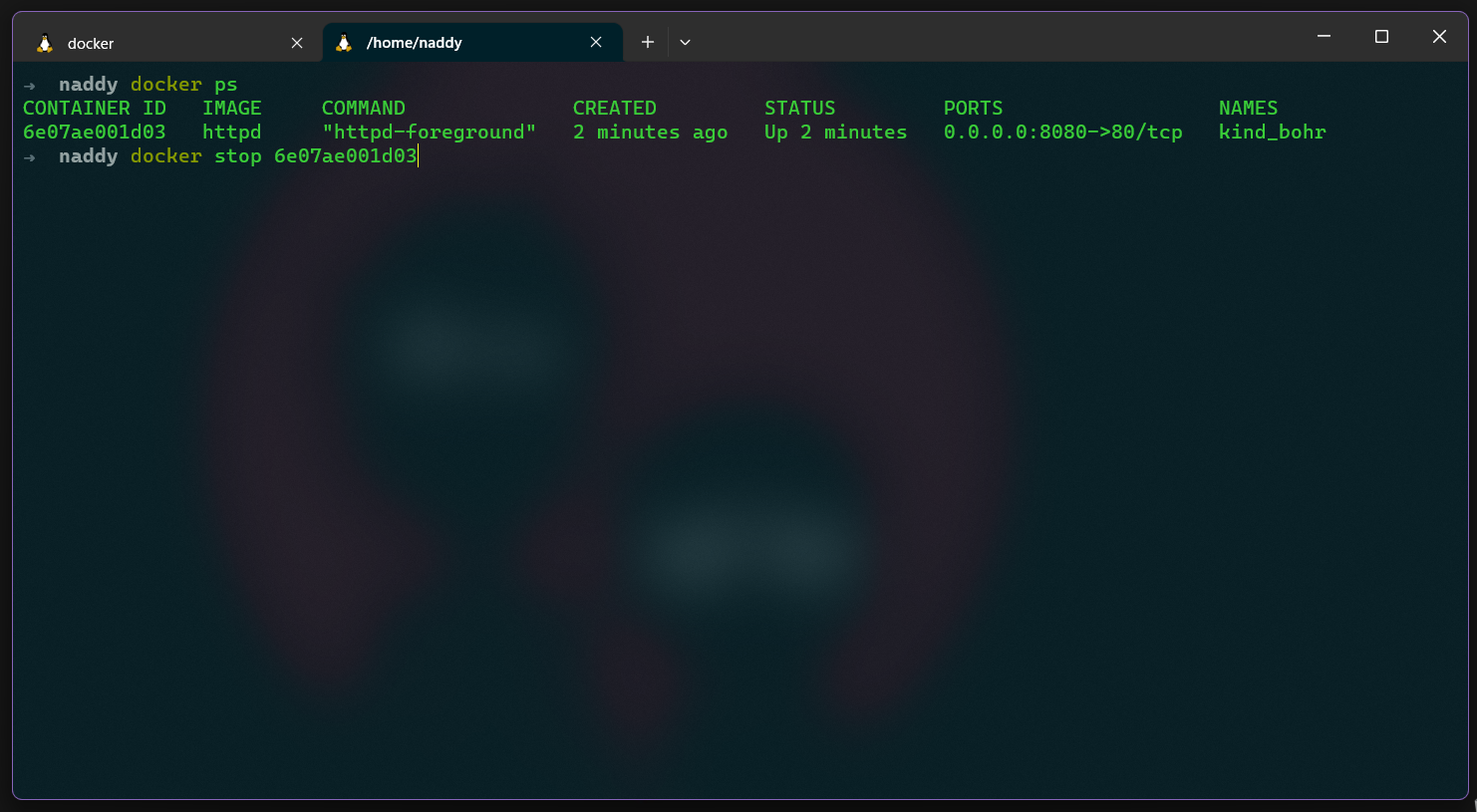The width and height of the screenshot is (1477, 812).
Task: Open the new tab dropdown chevron
Action: coord(685,42)
